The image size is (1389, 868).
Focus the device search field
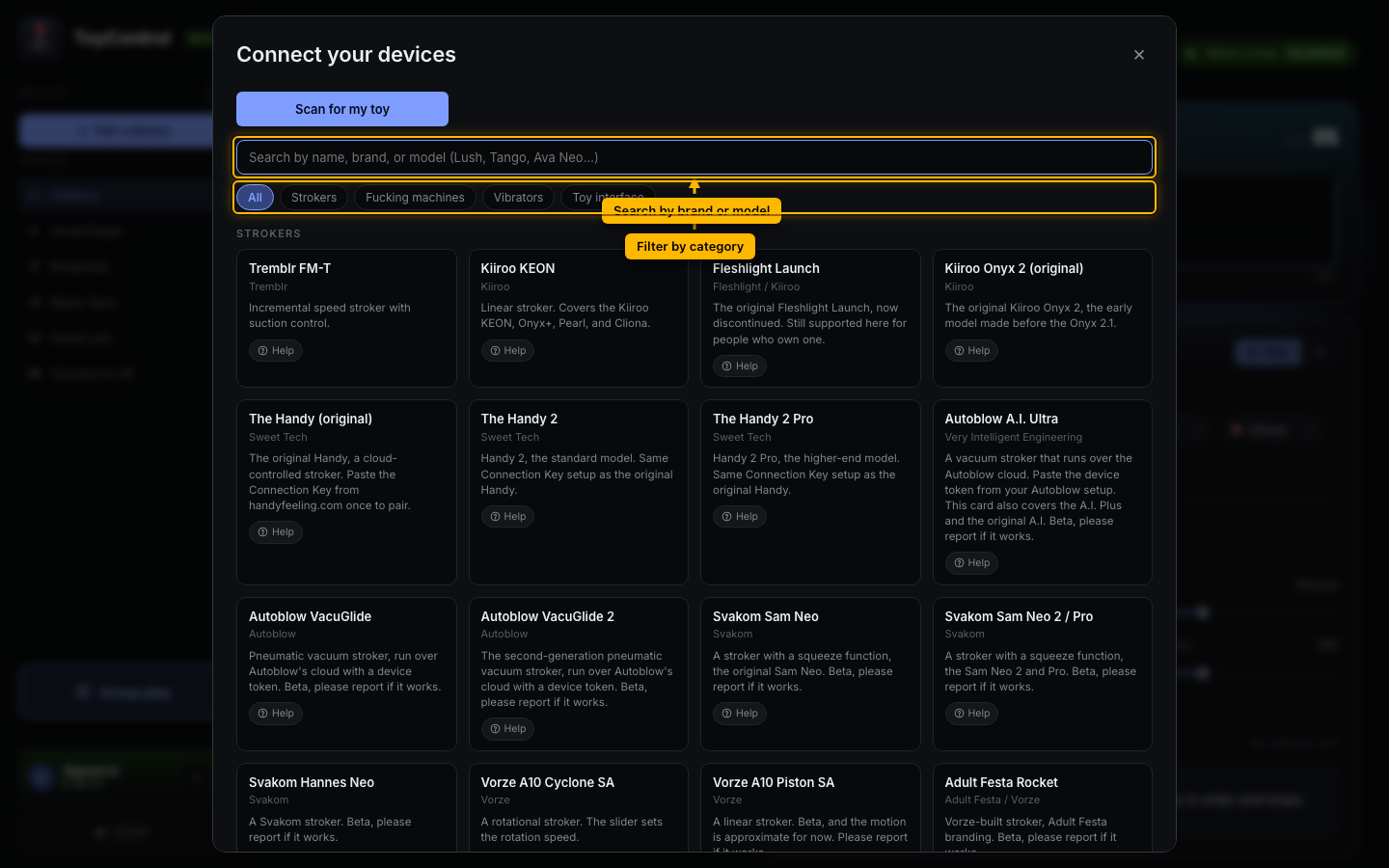click(x=694, y=157)
